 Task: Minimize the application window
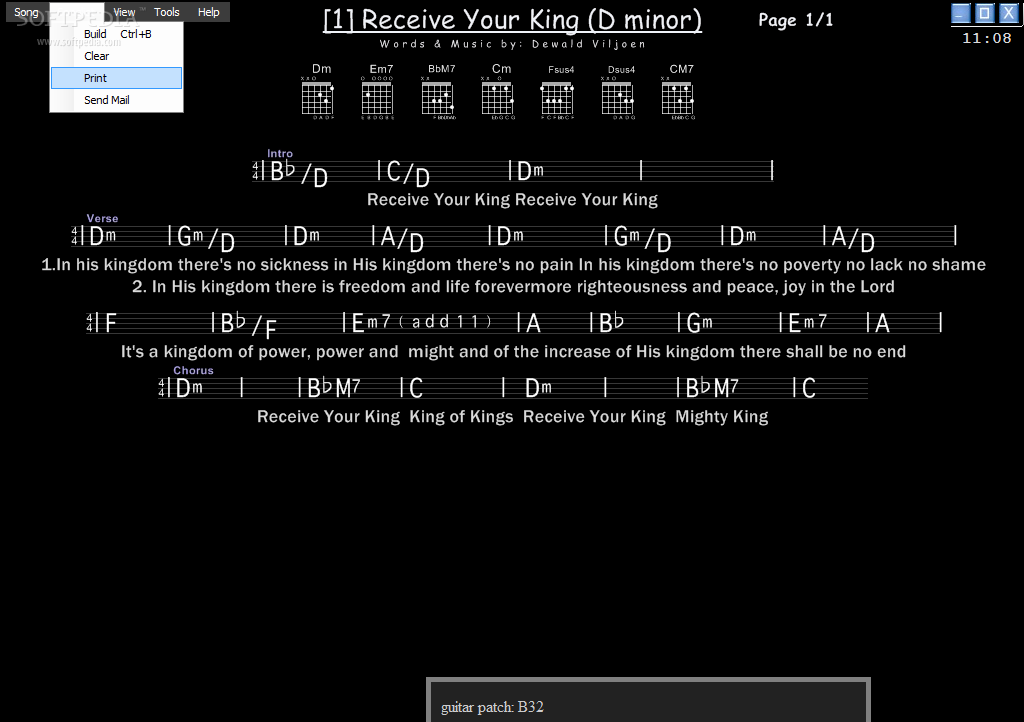[961, 13]
